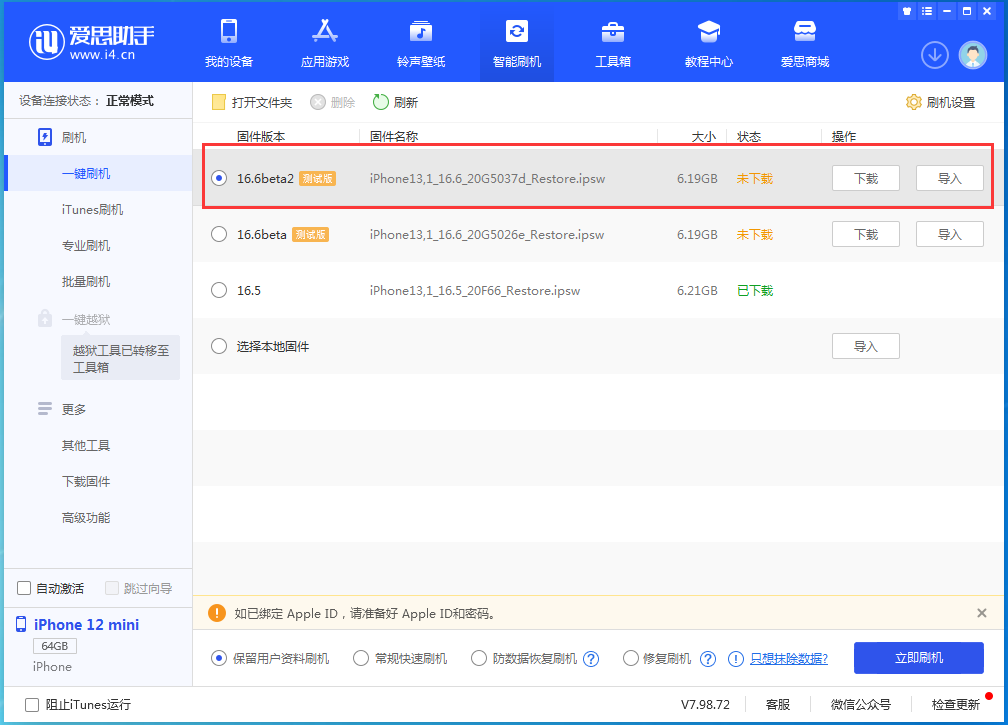Select iTunes刷机 in the sidebar

(x=92, y=209)
